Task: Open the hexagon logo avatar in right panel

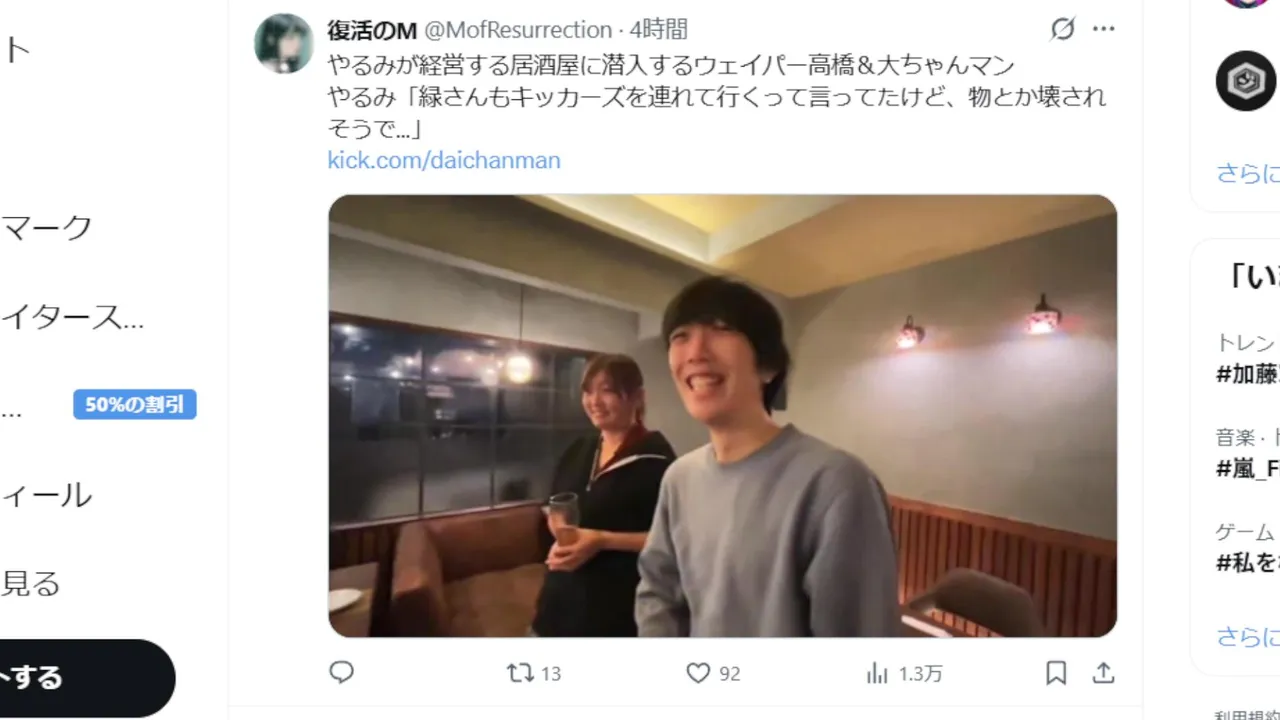Action: click(x=1246, y=81)
